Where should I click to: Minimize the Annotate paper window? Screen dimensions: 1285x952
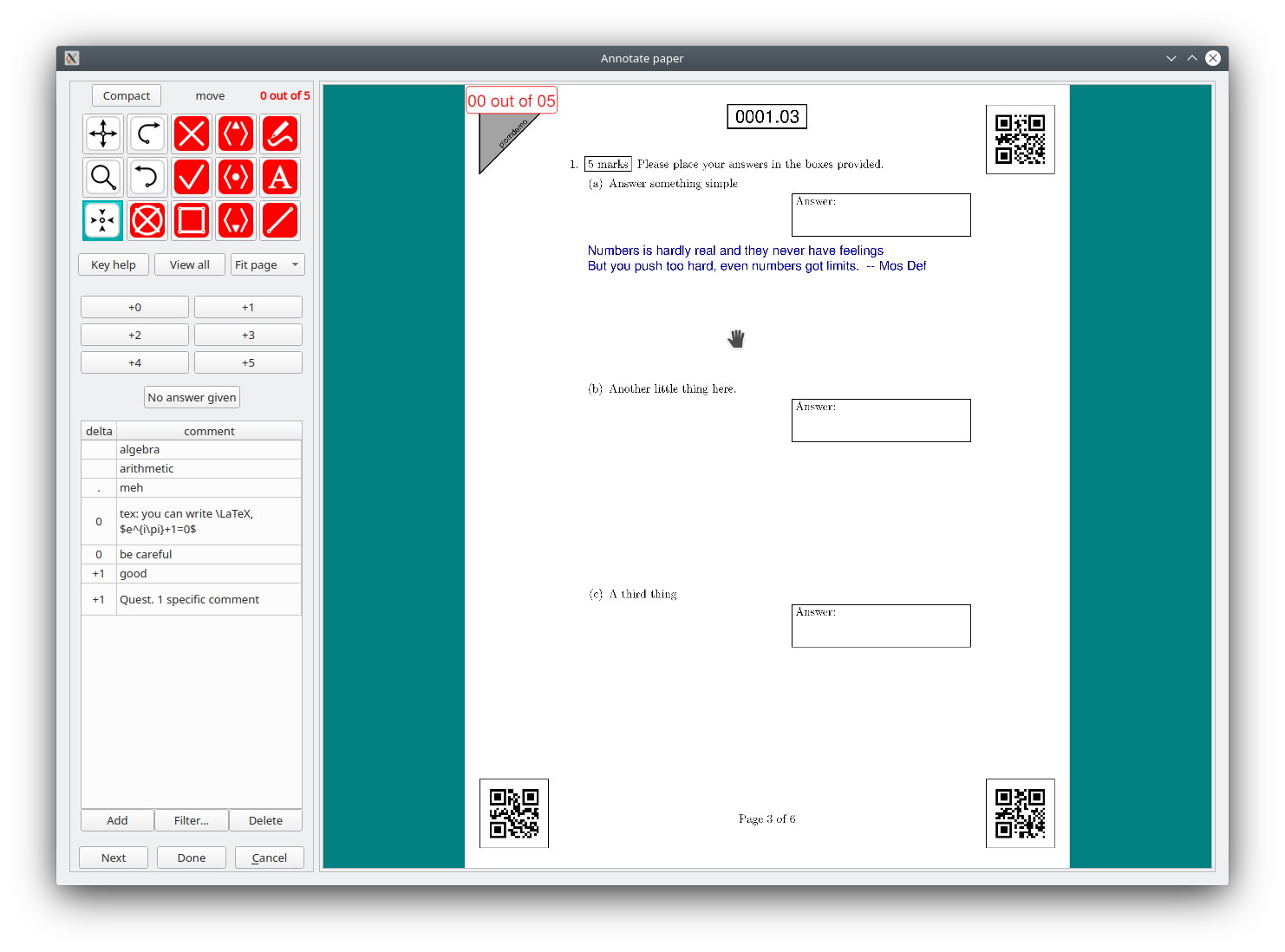1171,58
